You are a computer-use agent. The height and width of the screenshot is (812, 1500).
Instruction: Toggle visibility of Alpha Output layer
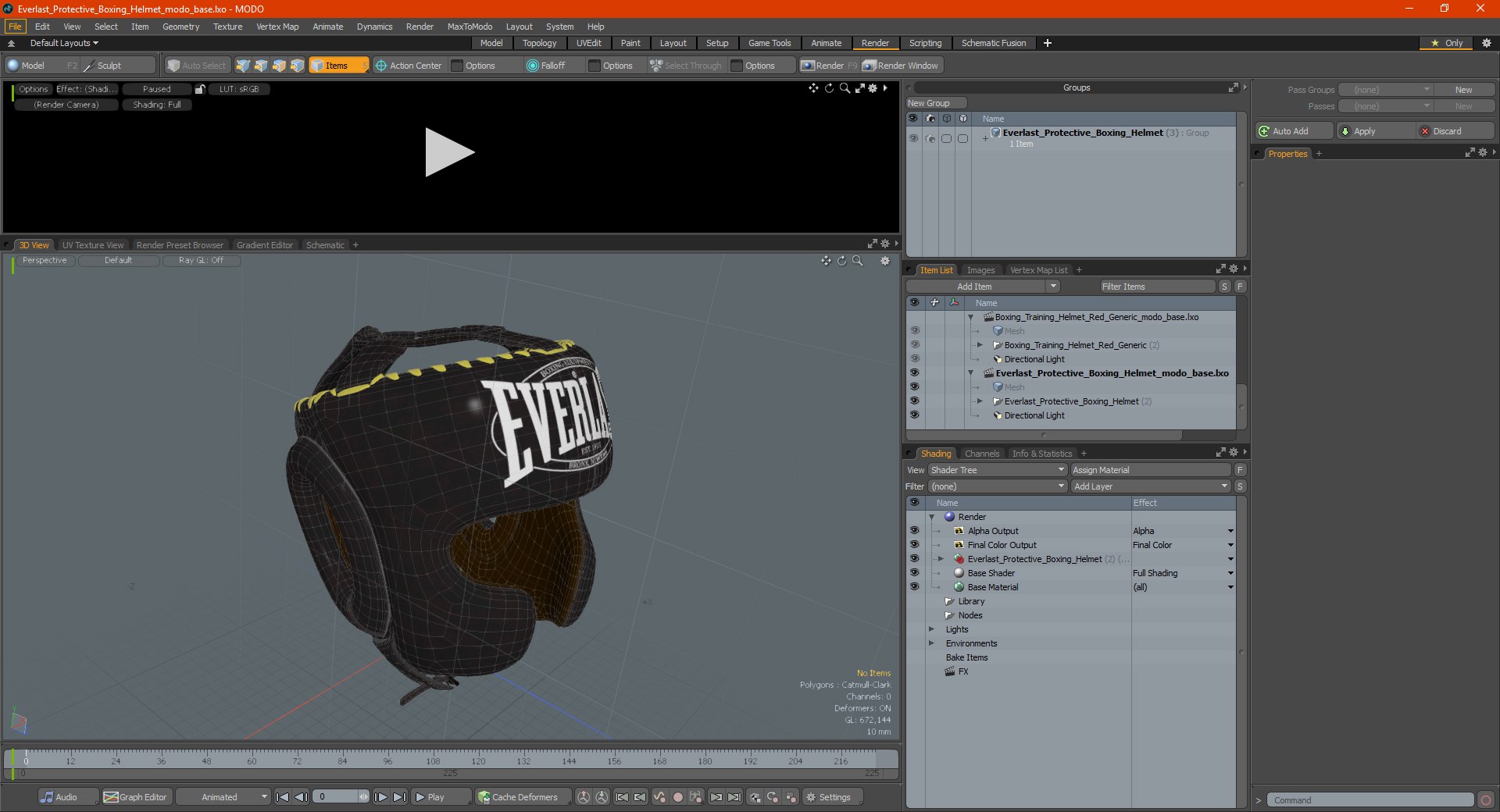coord(914,531)
